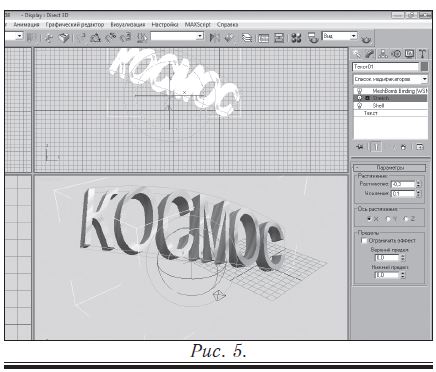The image size is (436, 372).
Task: Select the Z stretch axis radio button
Action: coord(406,219)
